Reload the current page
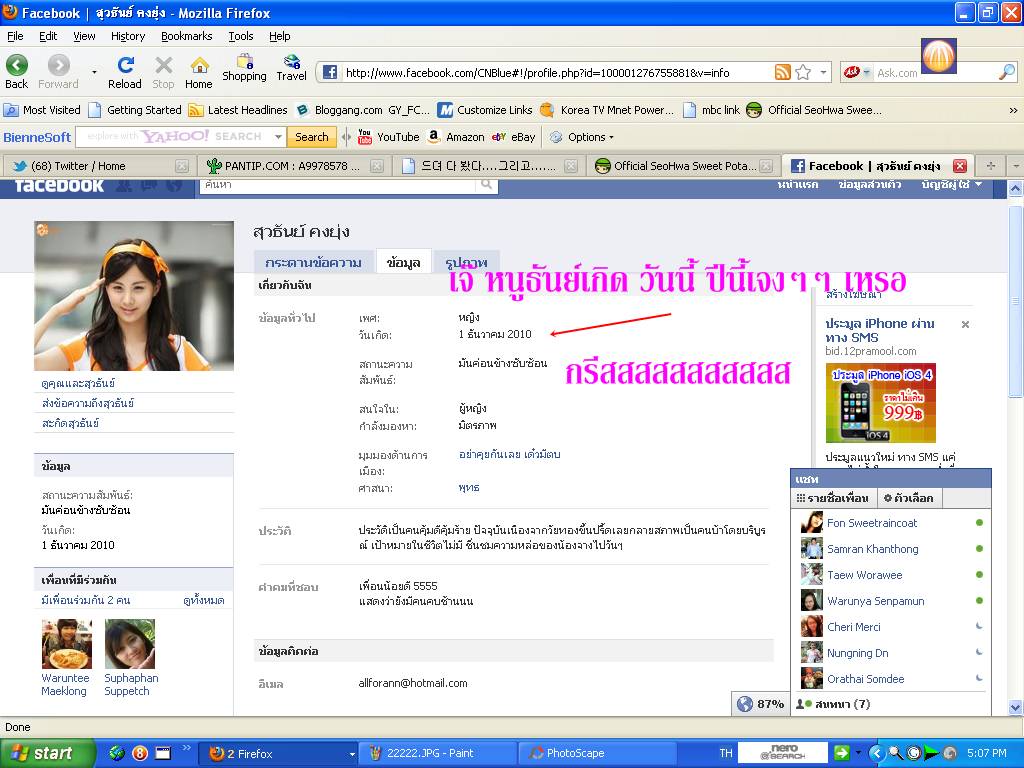 click(x=125, y=65)
